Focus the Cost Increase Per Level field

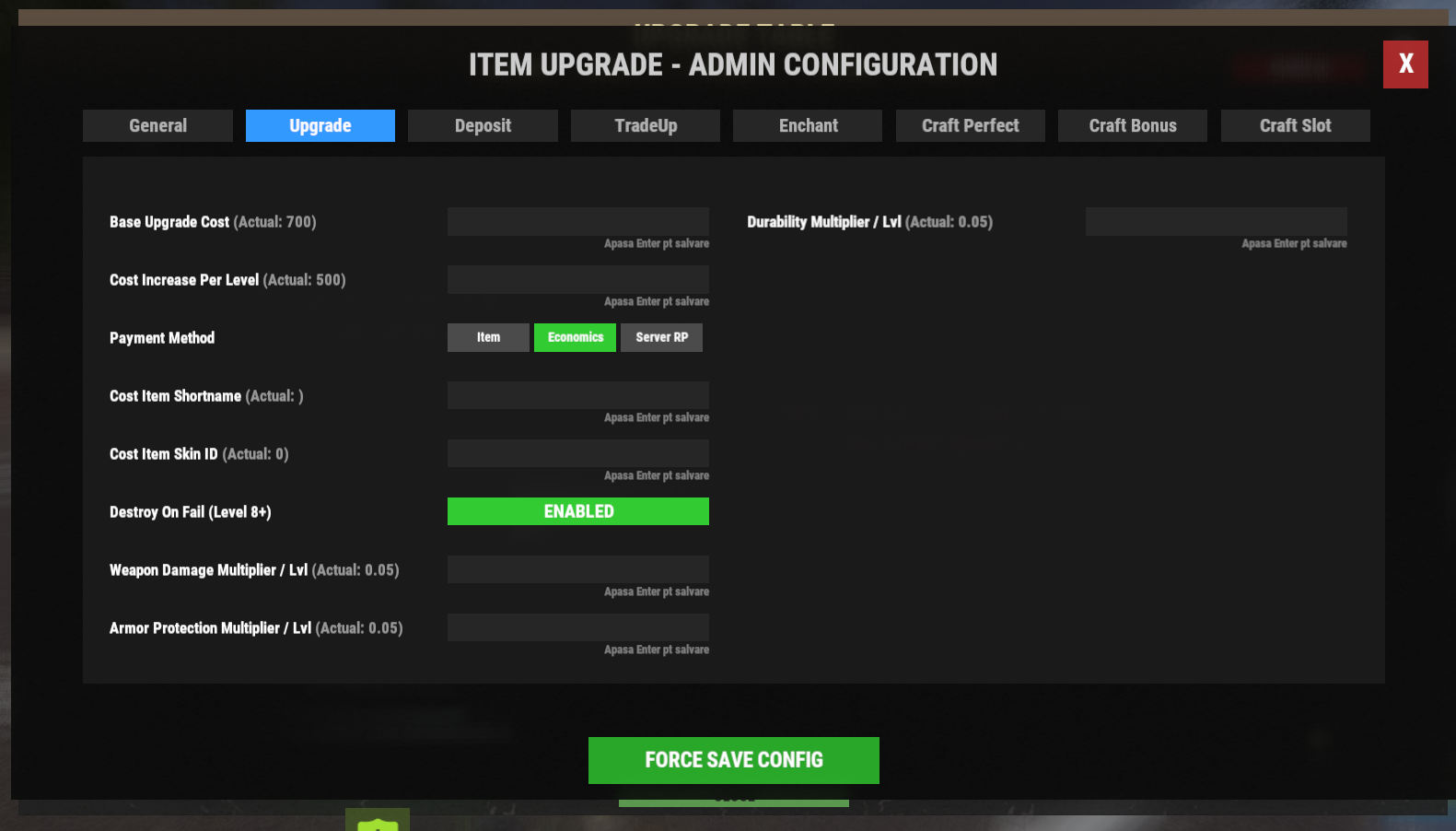(577, 280)
